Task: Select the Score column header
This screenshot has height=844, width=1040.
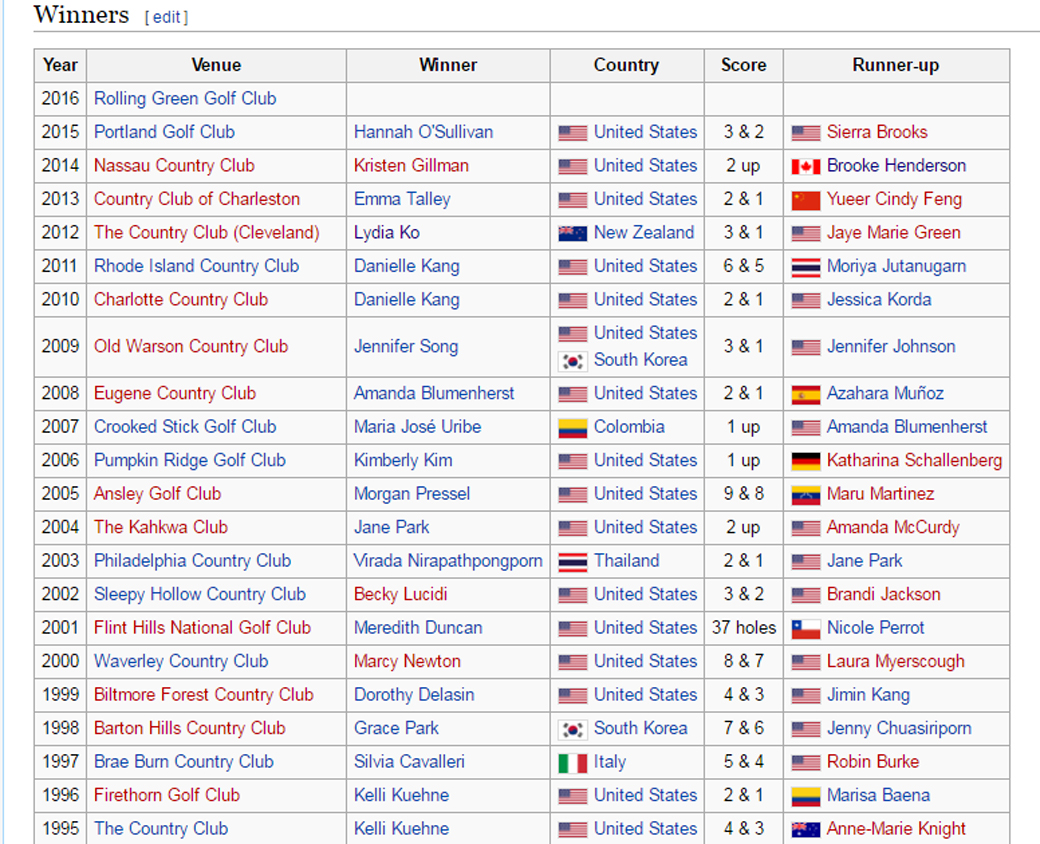Action: point(744,65)
